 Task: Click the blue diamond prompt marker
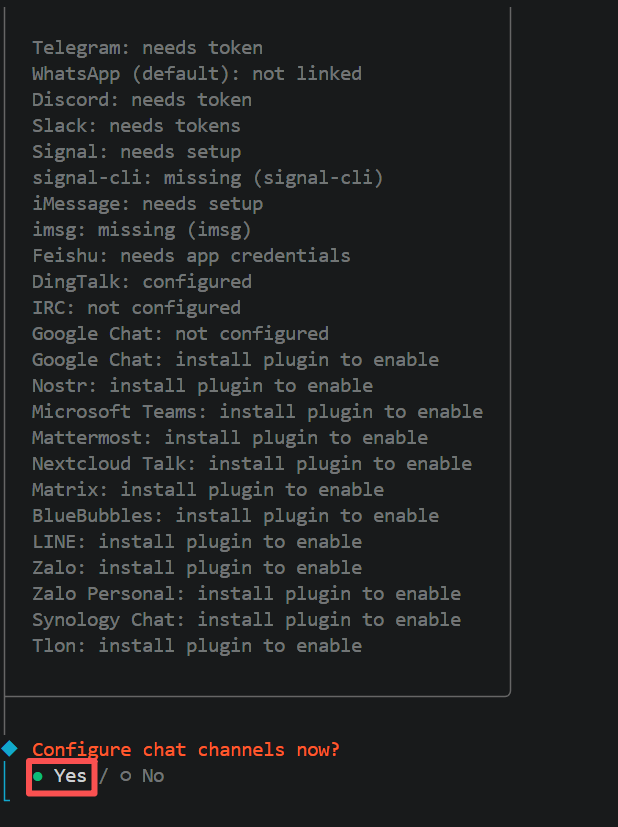tap(10, 749)
